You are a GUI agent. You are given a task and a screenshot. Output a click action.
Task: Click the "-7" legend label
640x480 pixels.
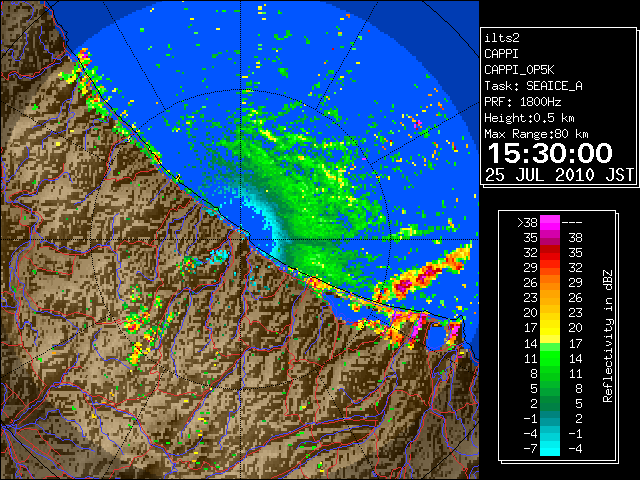point(530,449)
